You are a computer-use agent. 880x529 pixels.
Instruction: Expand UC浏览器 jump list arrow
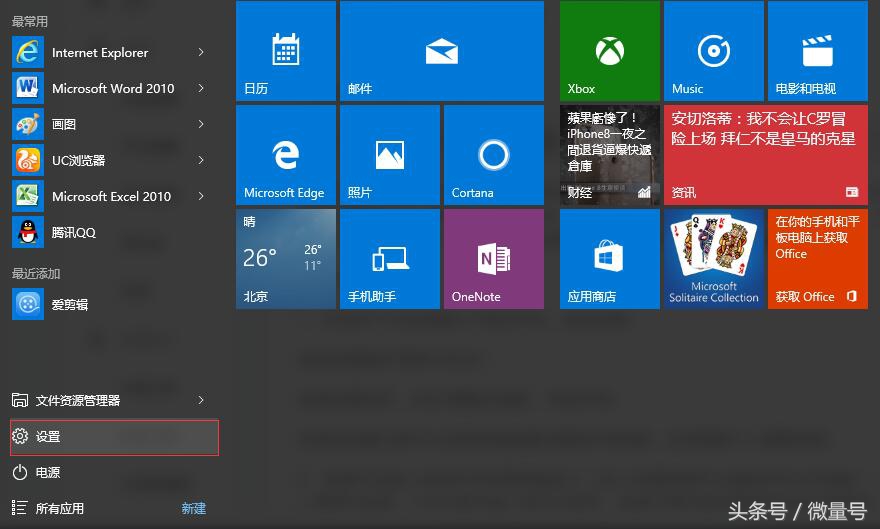pos(201,160)
